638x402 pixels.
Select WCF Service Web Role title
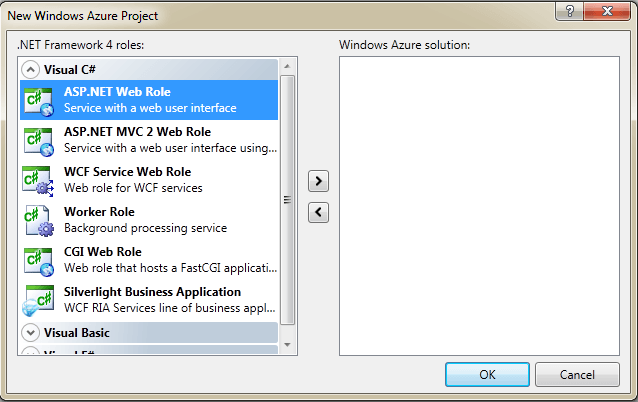coord(127,172)
